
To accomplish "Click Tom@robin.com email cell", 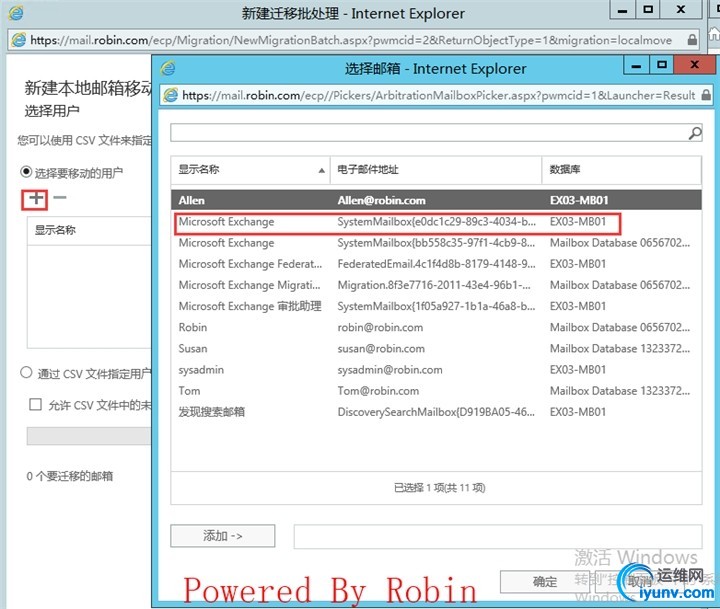I will pos(378,391).
